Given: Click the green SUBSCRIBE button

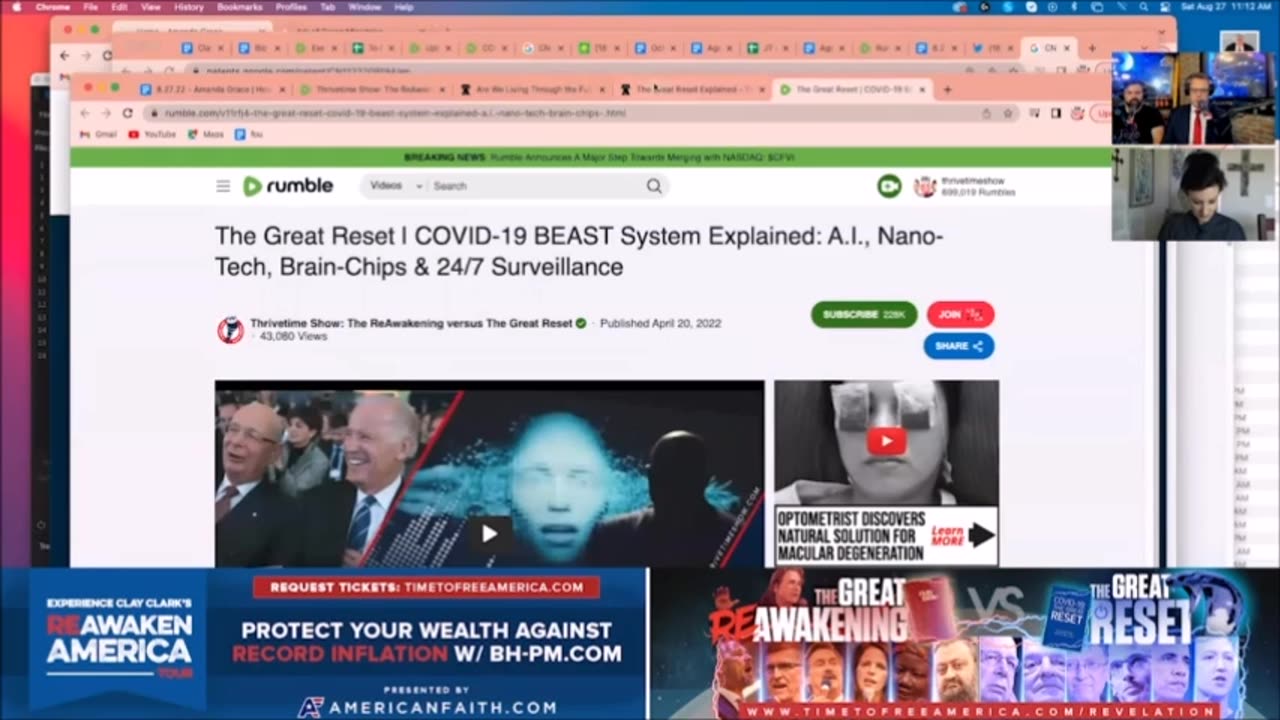Looking at the screenshot, I should tap(864, 314).
